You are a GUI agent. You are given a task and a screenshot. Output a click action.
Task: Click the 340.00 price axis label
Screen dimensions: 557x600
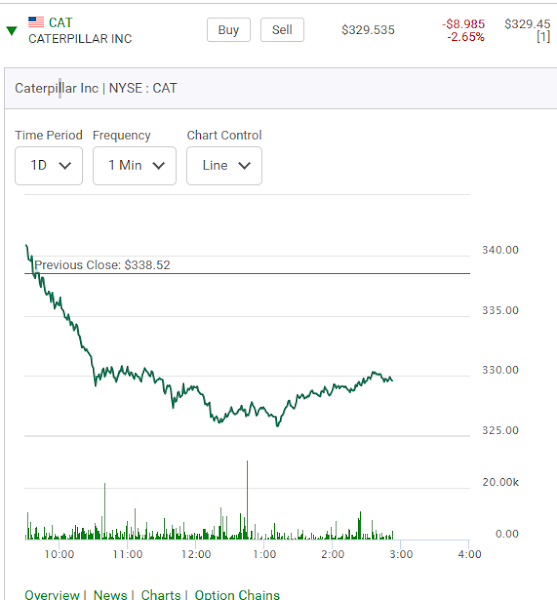(500, 250)
